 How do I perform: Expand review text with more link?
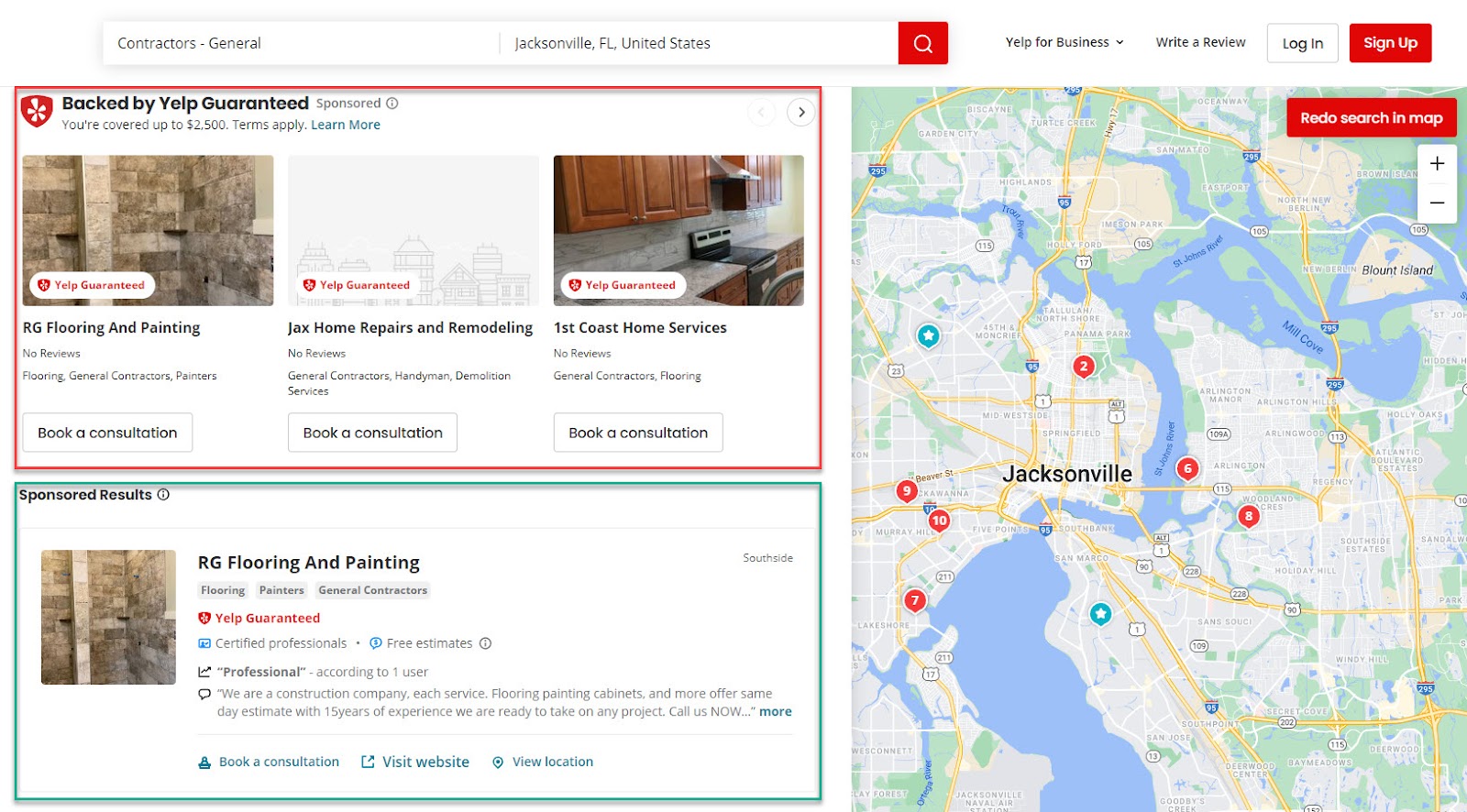coord(776,711)
